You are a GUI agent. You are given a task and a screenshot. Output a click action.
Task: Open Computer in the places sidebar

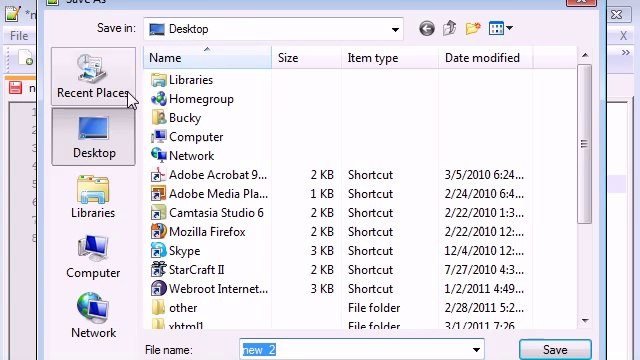(x=93, y=257)
